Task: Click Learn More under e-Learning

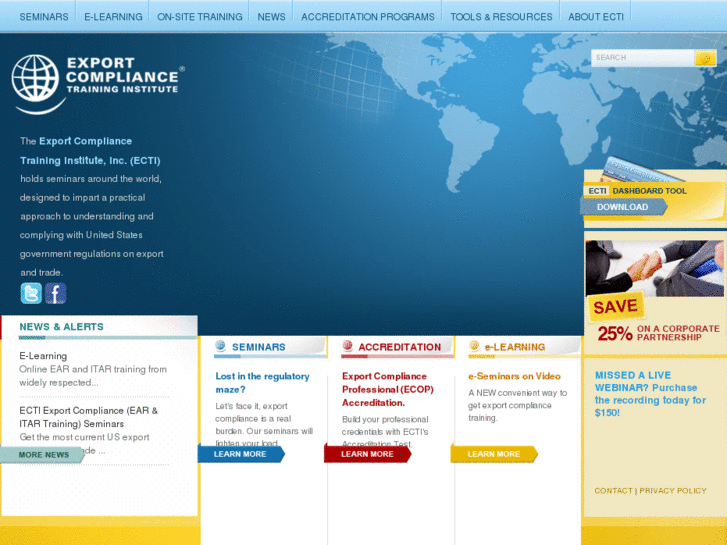Action: (x=494, y=454)
